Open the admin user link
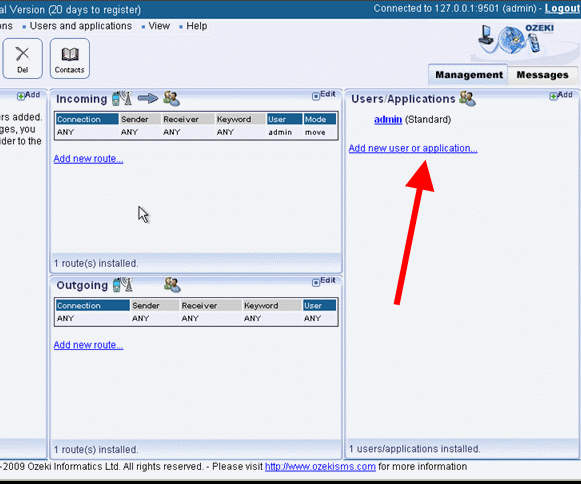 tap(388, 119)
